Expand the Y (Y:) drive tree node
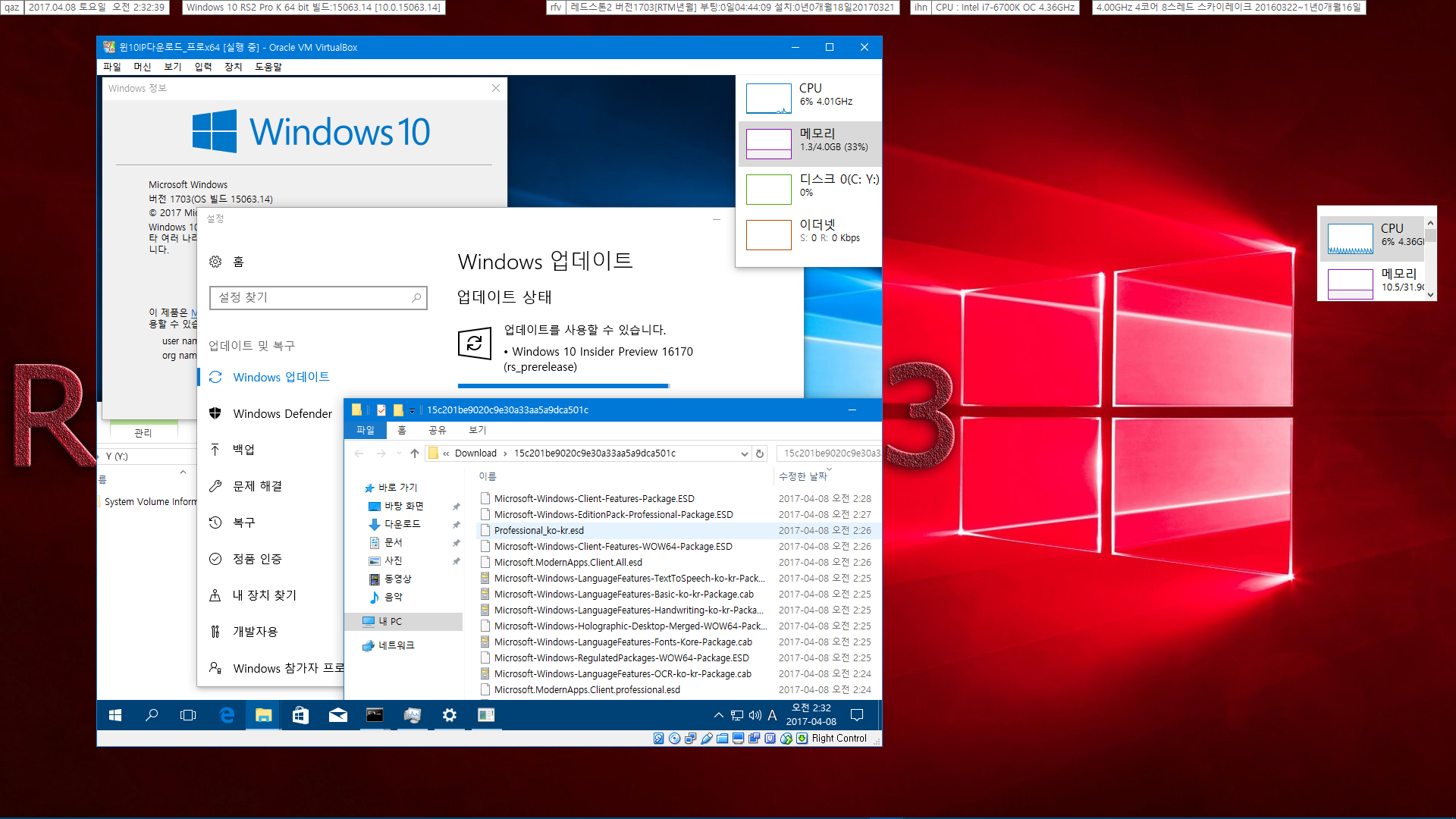Screen dimensions: 1456x819 (x=99, y=457)
